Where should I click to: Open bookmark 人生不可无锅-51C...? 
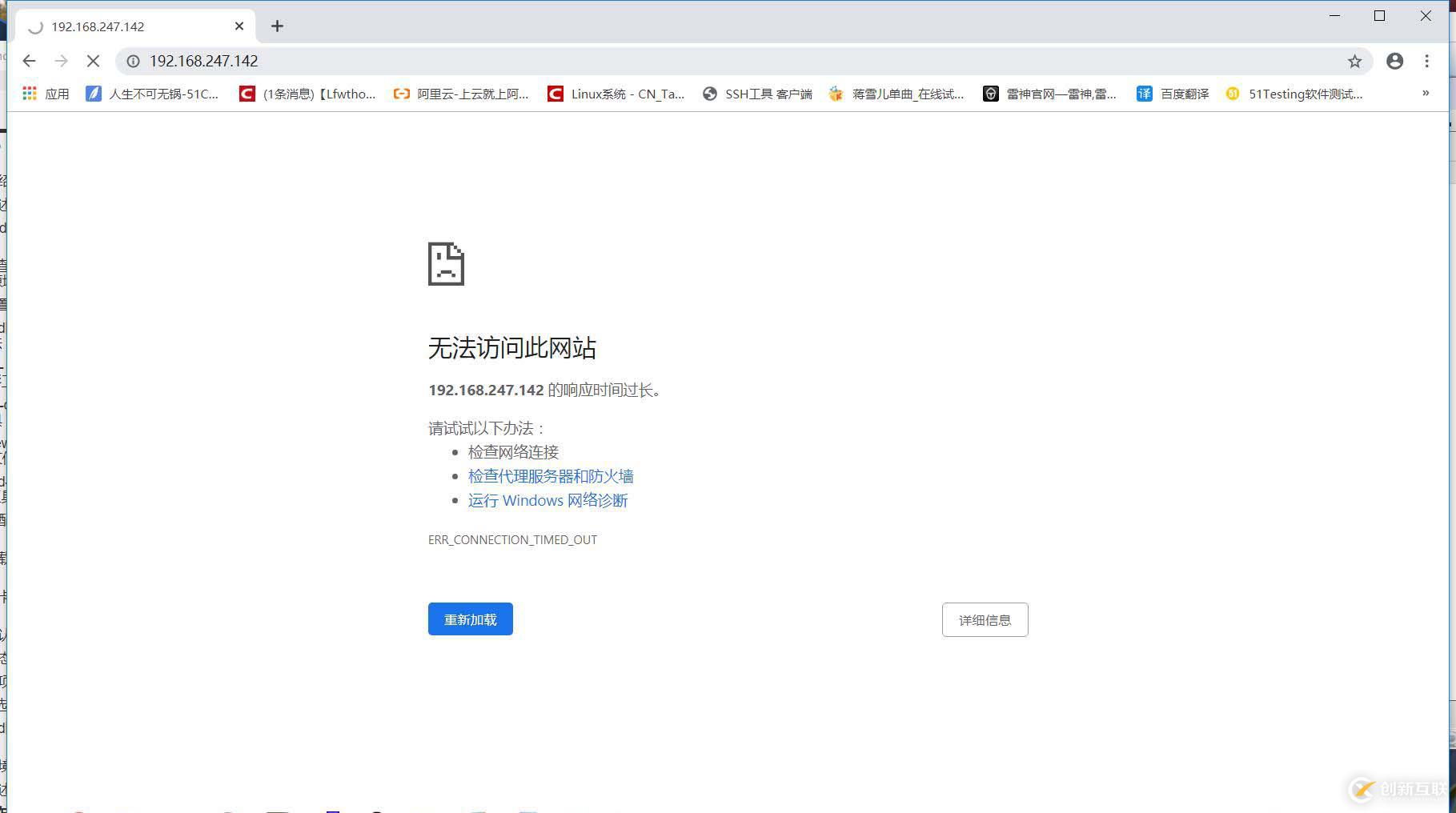pos(152,94)
